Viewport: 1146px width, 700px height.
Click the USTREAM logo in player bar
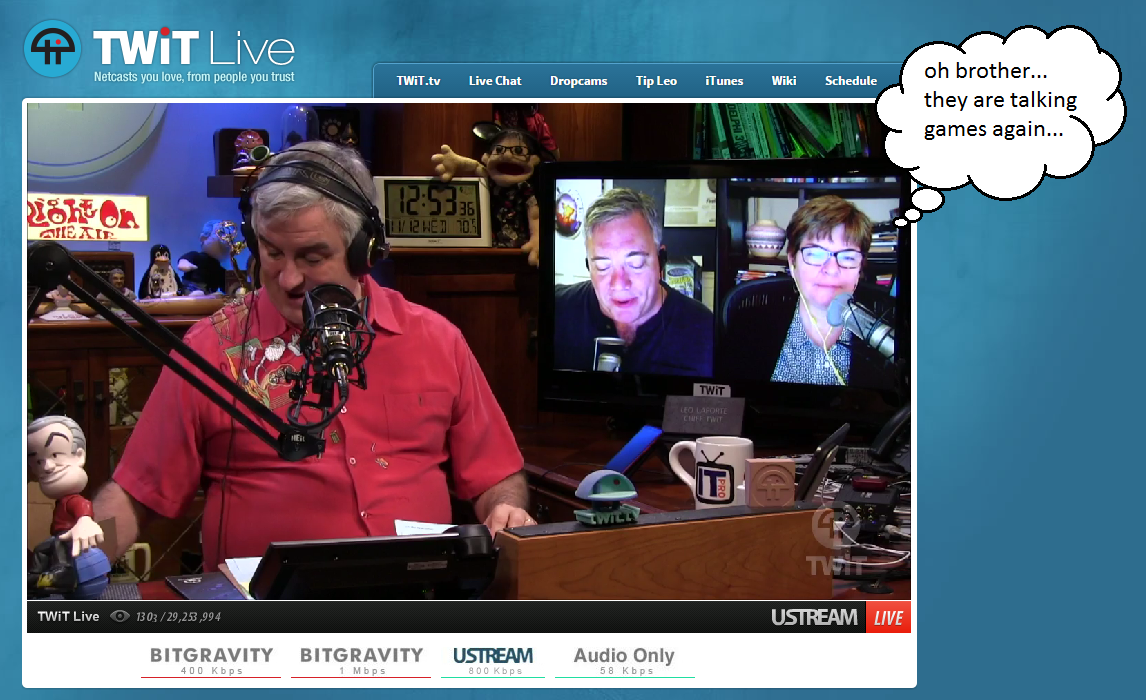pos(813,617)
